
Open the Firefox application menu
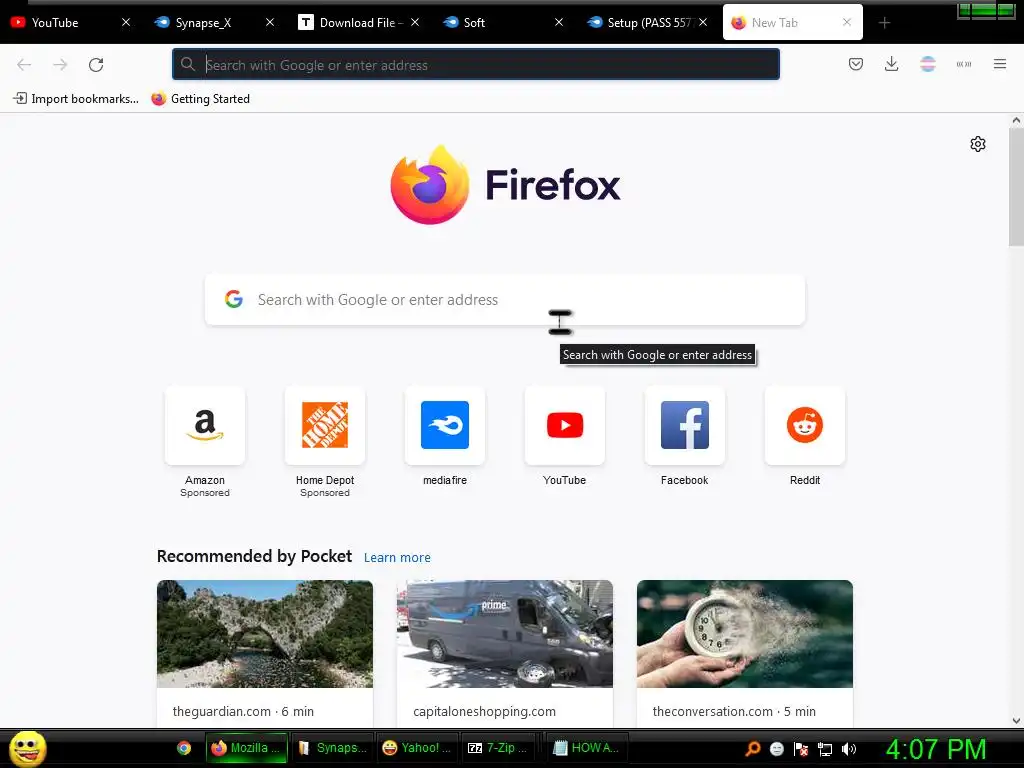(x=1000, y=64)
